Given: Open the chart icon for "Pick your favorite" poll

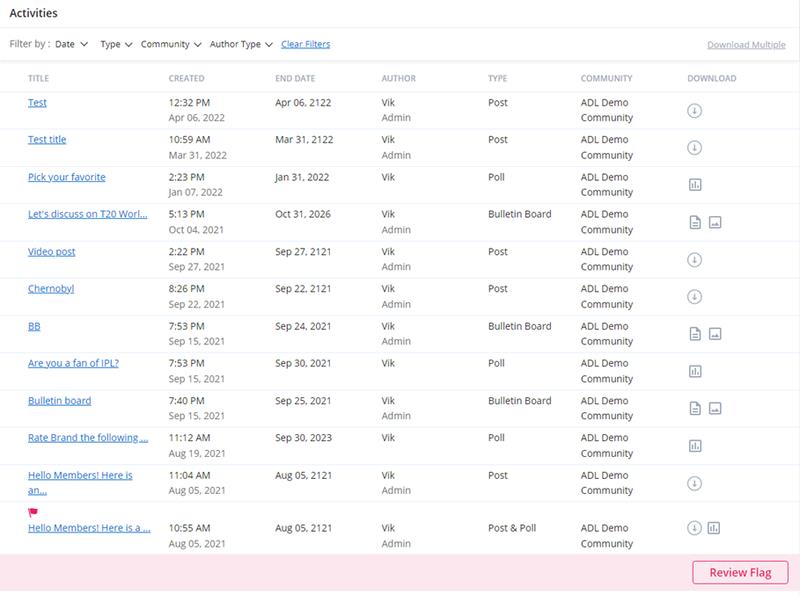Looking at the screenshot, I should [x=695, y=185].
